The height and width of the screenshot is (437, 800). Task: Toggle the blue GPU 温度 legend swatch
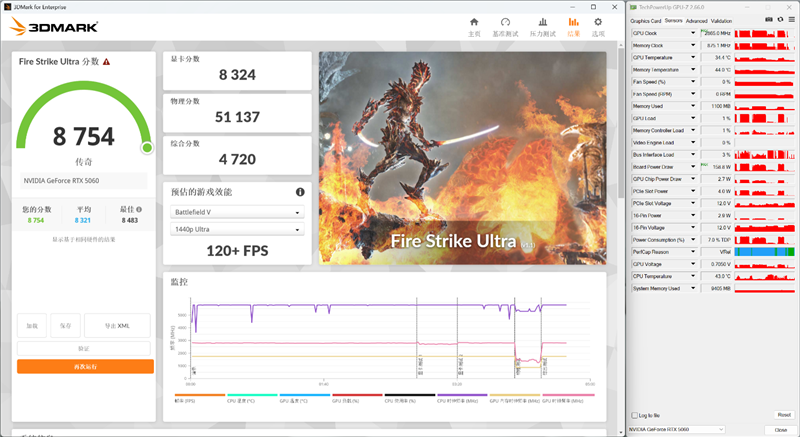[x=305, y=395]
